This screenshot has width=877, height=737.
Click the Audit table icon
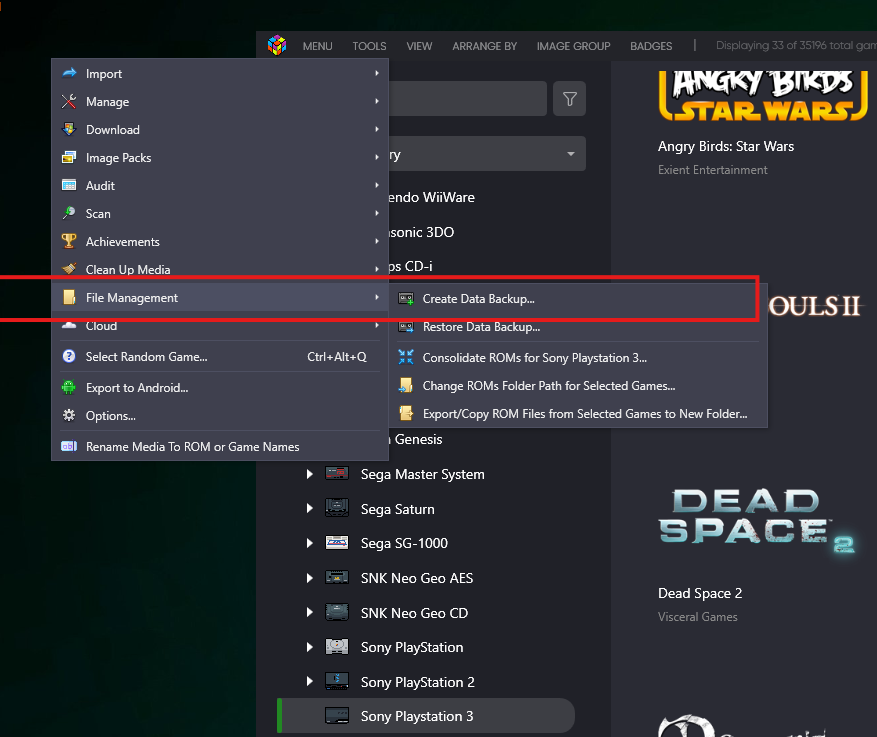(x=69, y=185)
